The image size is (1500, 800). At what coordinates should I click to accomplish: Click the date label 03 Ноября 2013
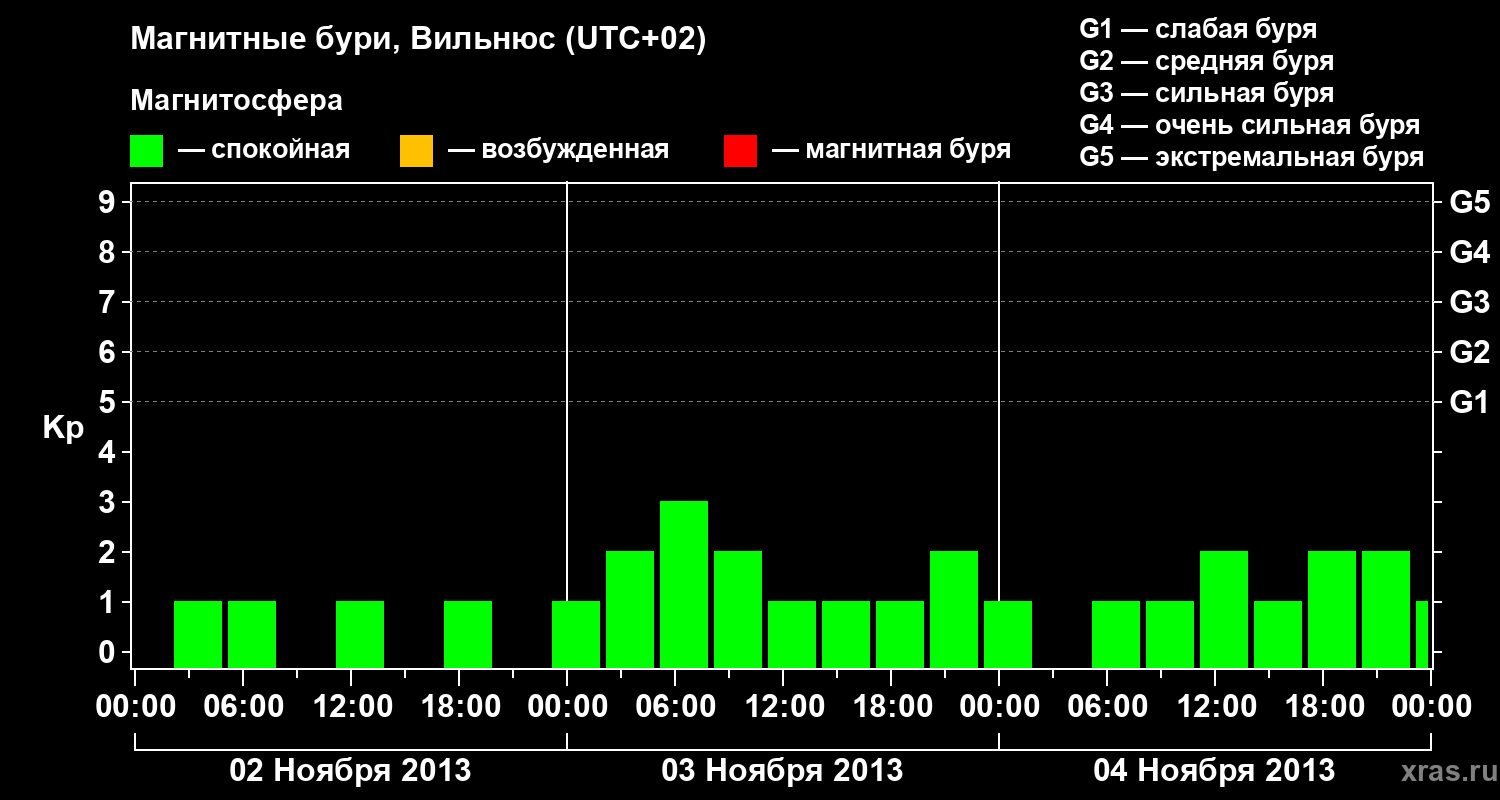[x=782, y=771]
